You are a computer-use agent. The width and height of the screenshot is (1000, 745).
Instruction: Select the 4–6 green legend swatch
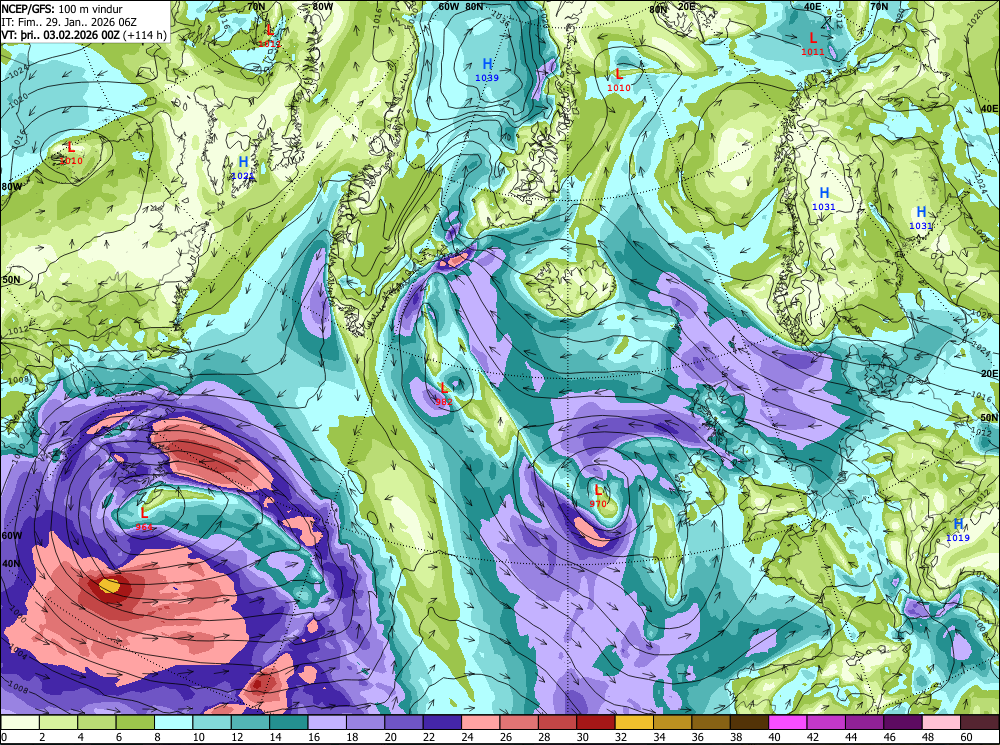point(97,722)
